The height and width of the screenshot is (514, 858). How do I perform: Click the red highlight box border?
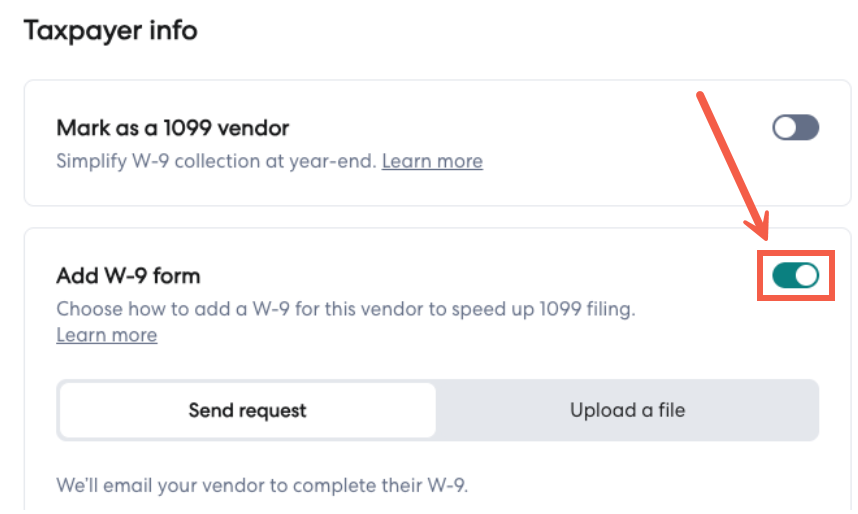coord(758,276)
